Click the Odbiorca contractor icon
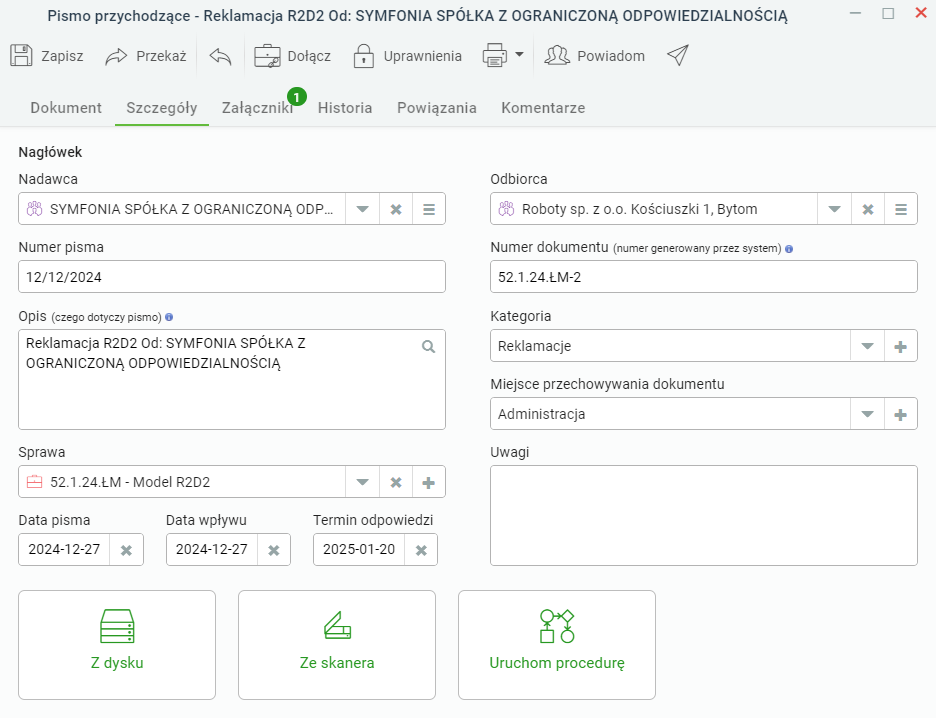936x718 pixels. pos(506,209)
